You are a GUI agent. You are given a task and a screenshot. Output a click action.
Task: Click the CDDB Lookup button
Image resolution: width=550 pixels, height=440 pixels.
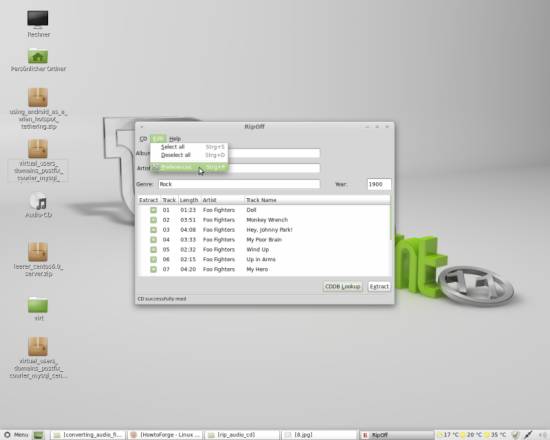click(342, 287)
